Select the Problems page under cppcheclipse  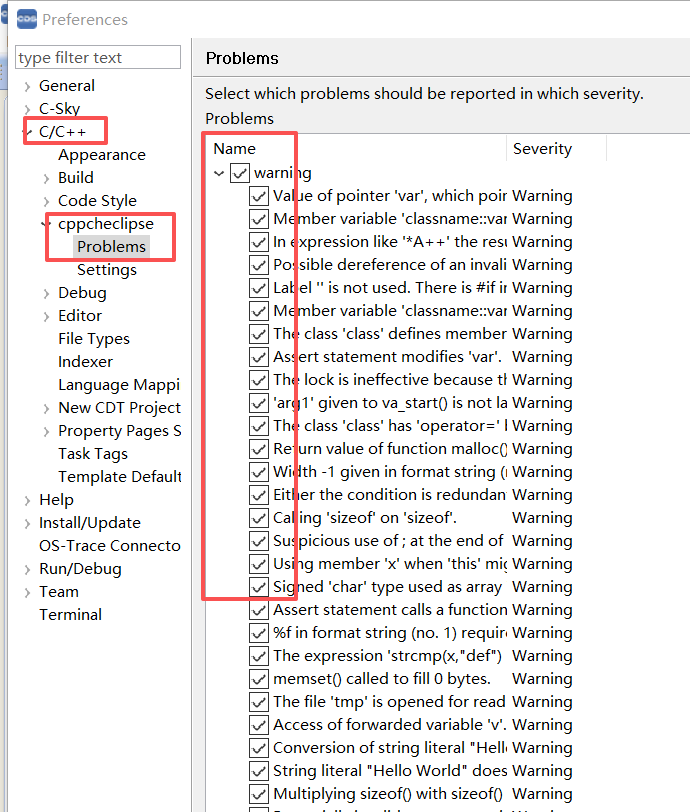click(x=111, y=247)
